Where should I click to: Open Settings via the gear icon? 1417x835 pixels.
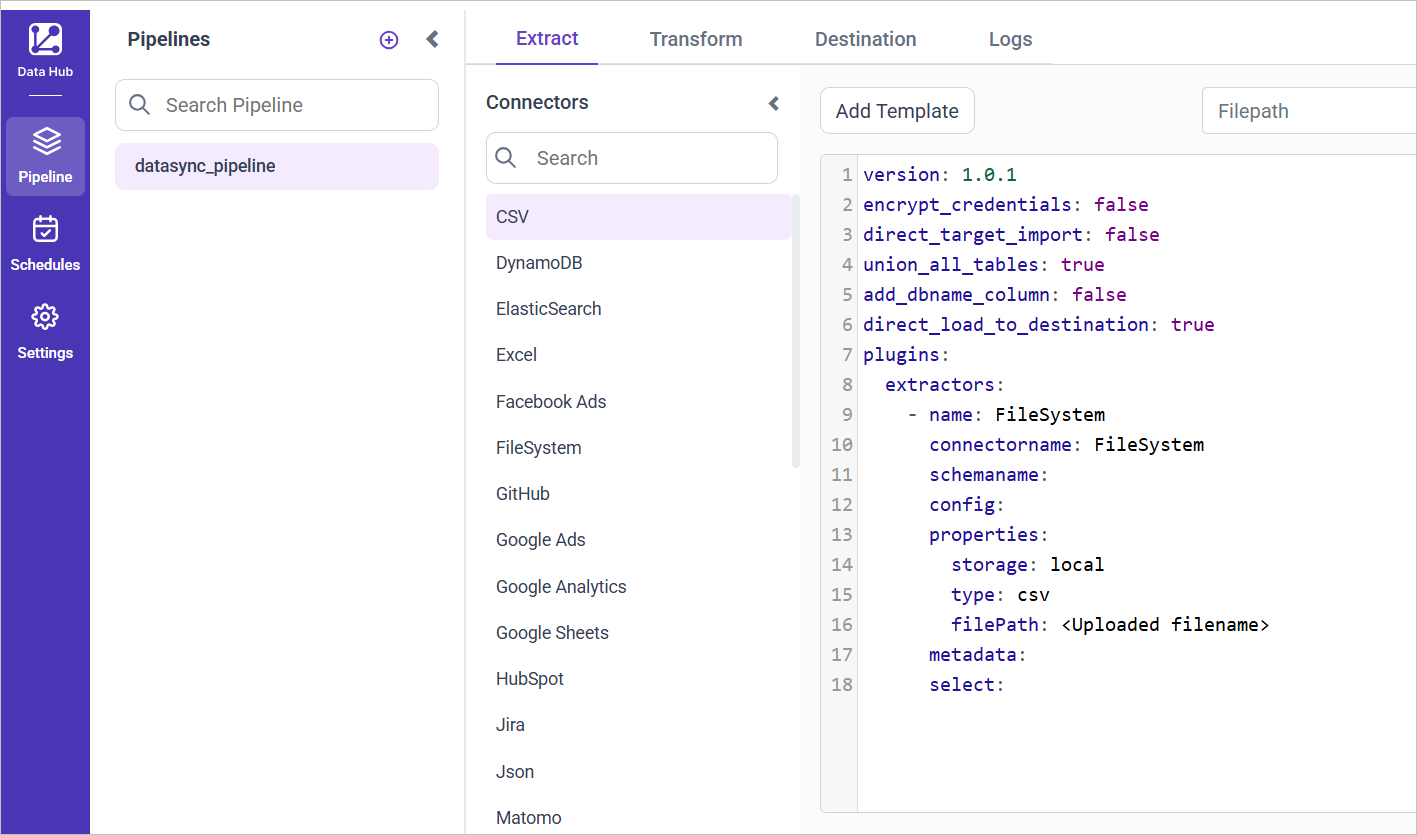tap(45, 330)
